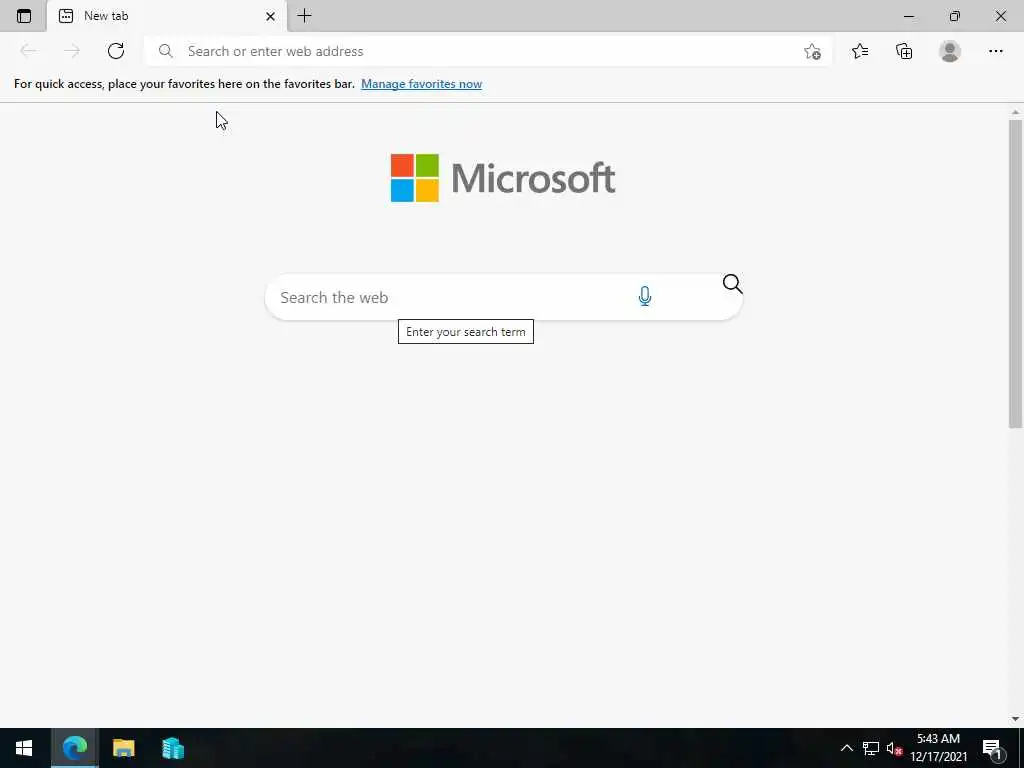Open the muted volume tray icon
The image size is (1024, 768).
(x=894, y=748)
